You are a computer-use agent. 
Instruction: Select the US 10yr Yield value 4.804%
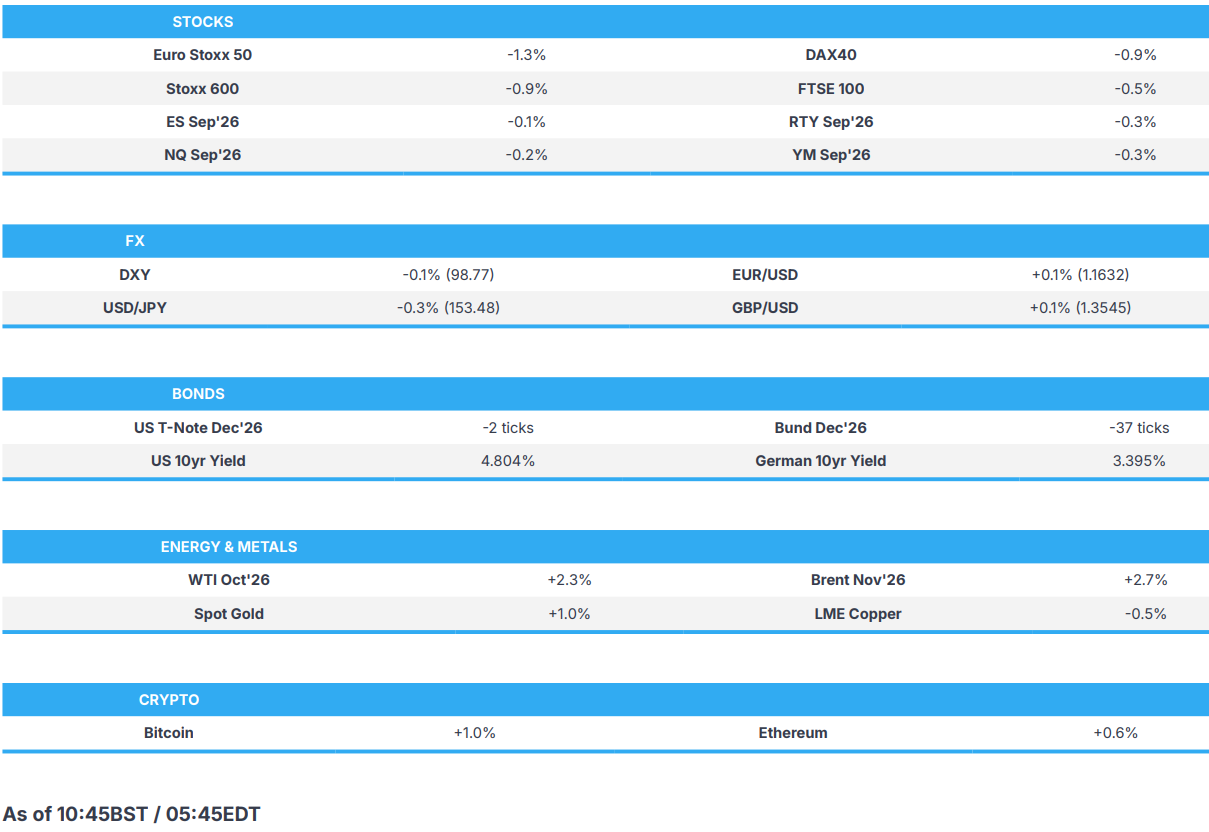click(508, 460)
